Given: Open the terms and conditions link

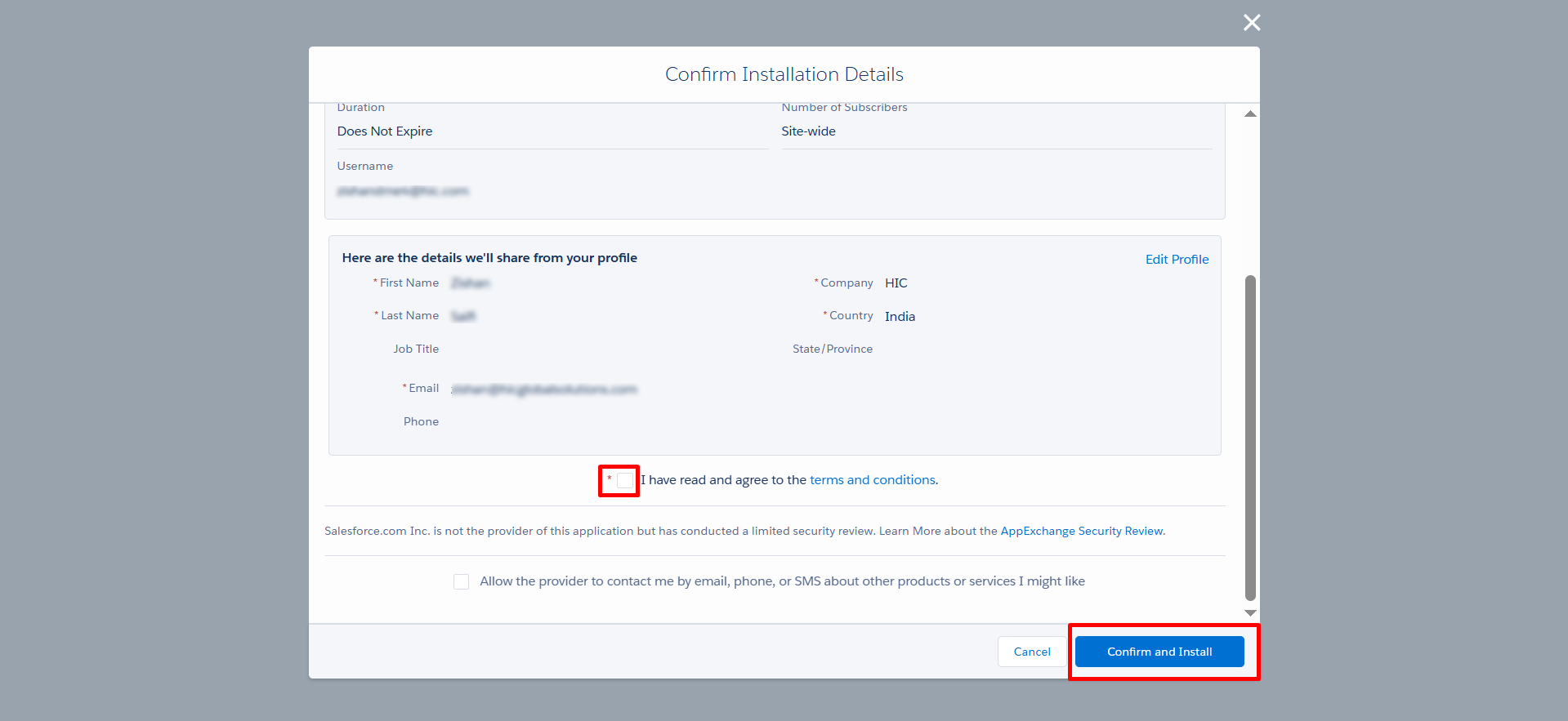Looking at the screenshot, I should [872, 480].
